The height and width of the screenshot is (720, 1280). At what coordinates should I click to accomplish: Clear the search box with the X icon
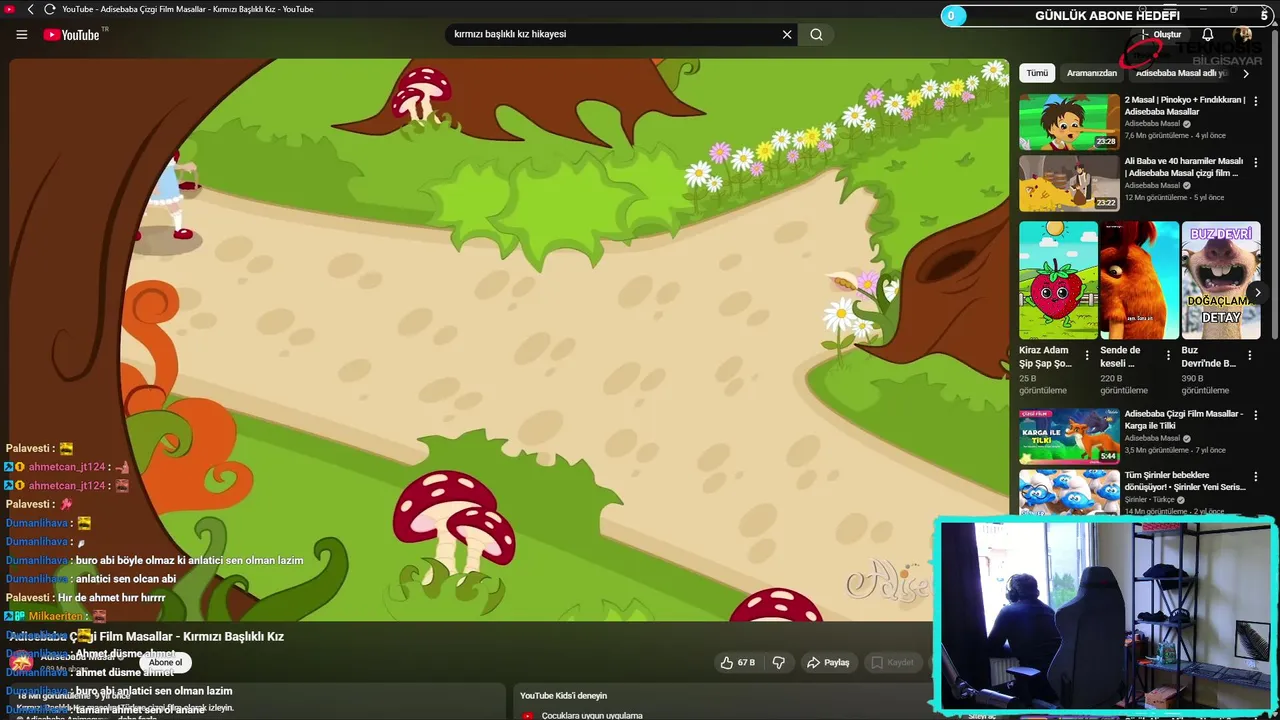click(x=787, y=34)
